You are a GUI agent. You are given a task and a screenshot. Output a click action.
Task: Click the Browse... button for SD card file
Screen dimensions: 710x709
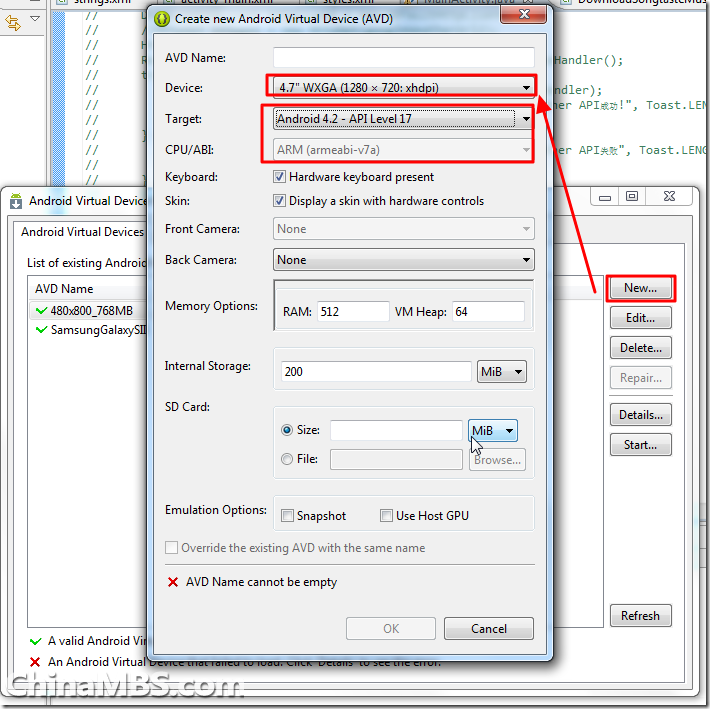(x=498, y=460)
